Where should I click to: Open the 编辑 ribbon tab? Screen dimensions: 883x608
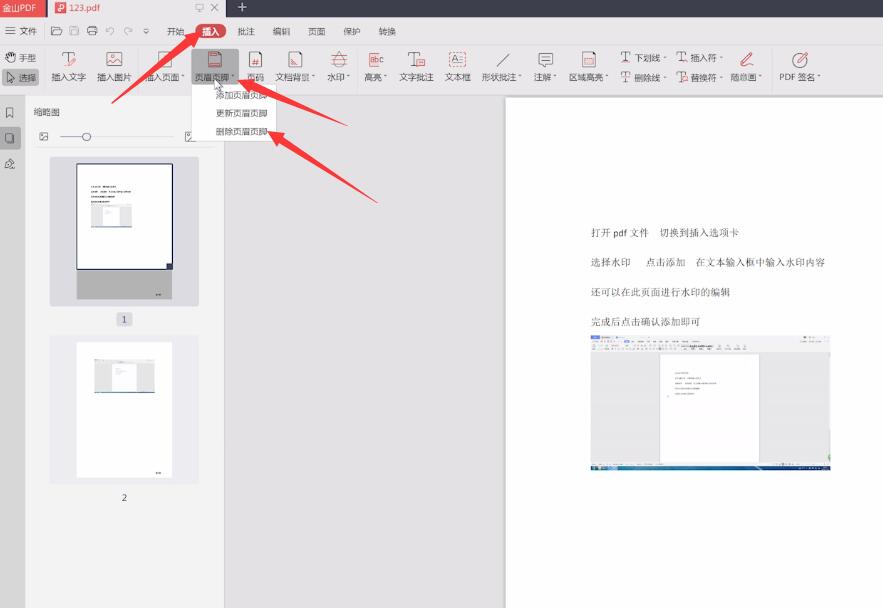(281, 32)
